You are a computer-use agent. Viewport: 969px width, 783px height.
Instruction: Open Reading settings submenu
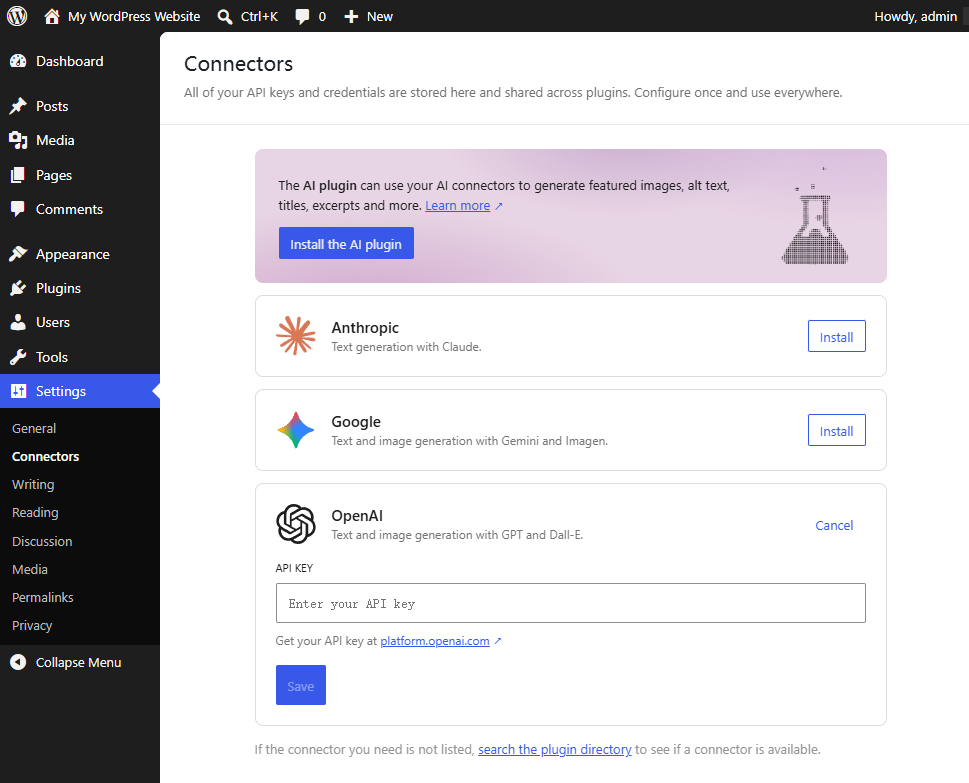coord(35,512)
